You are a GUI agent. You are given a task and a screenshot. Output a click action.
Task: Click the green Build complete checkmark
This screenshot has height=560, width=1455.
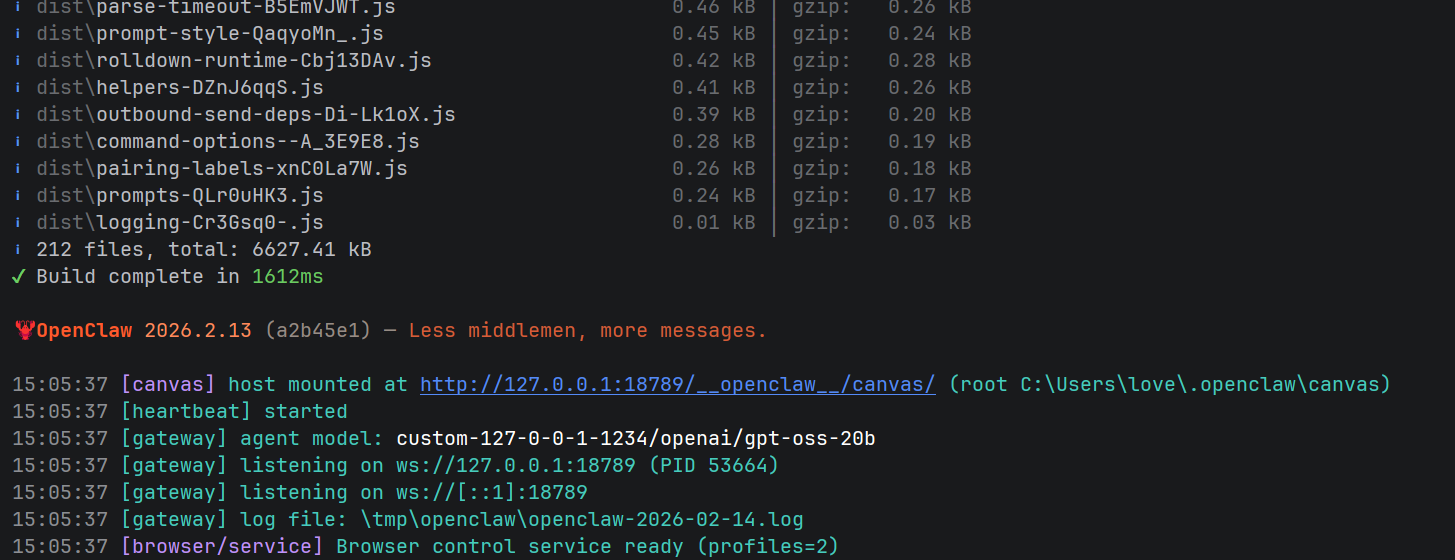pyautogui.click(x=18, y=276)
